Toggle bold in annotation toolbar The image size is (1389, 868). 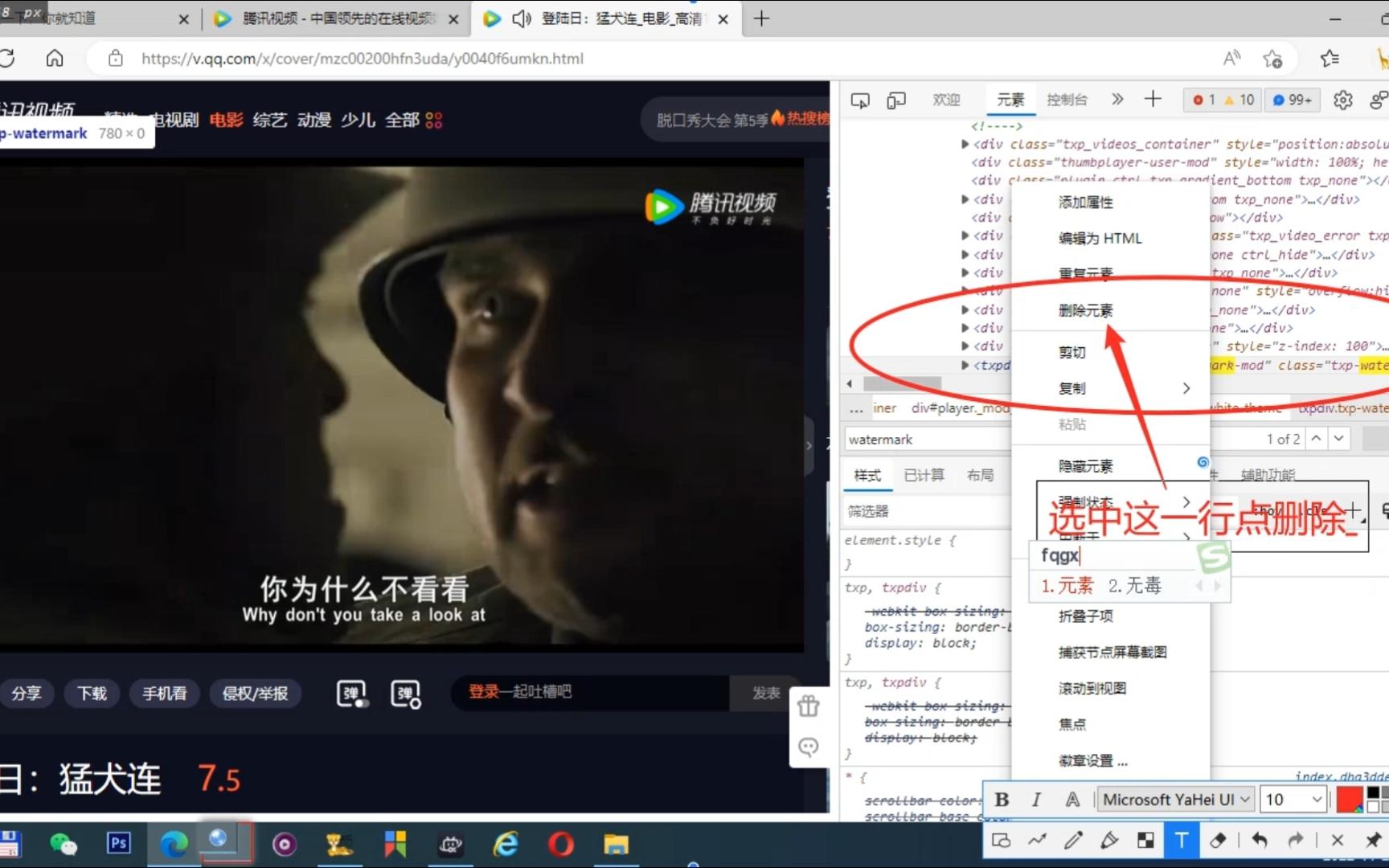coord(1002,800)
